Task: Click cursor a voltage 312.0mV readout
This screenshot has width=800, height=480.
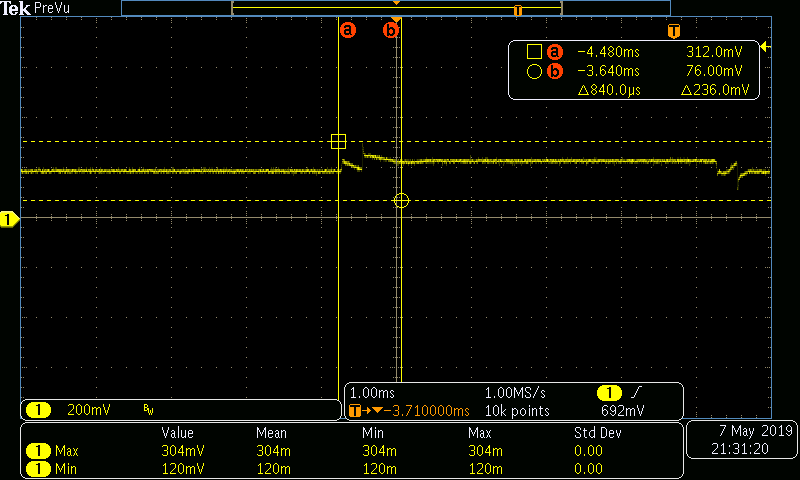Action: pos(714,52)
